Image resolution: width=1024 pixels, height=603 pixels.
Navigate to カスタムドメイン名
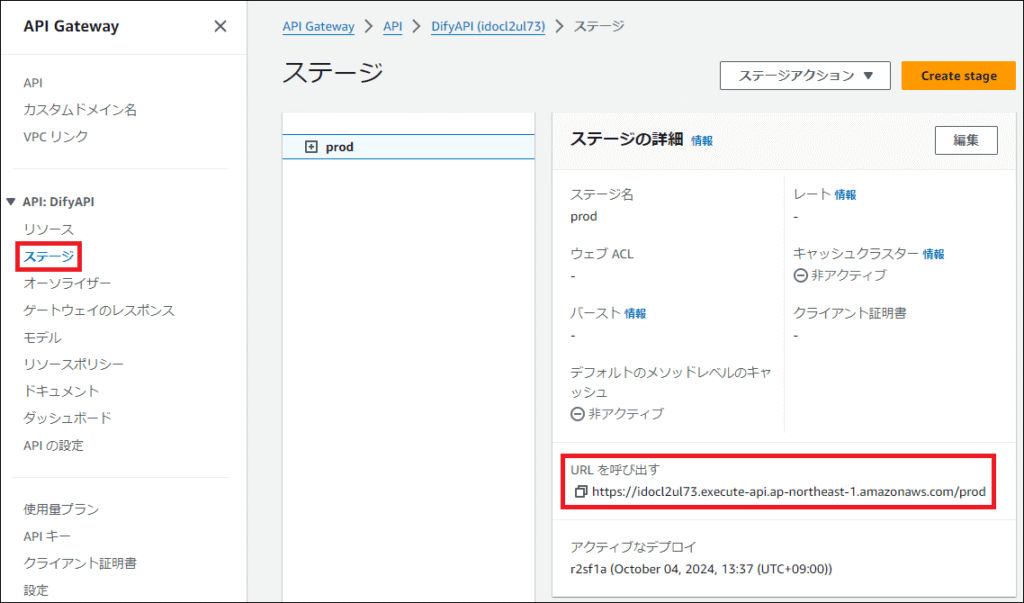click(80, 110)
